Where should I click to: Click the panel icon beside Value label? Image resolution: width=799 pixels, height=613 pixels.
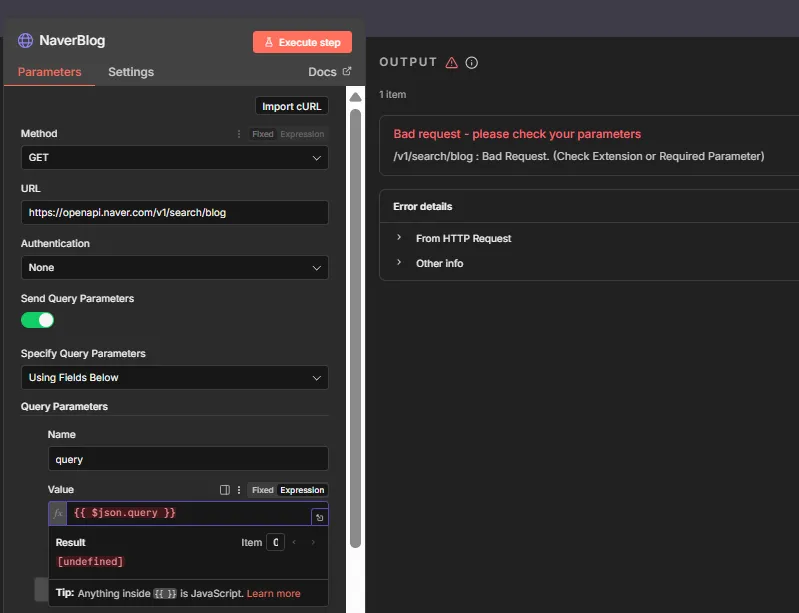(x=225, y=490)
